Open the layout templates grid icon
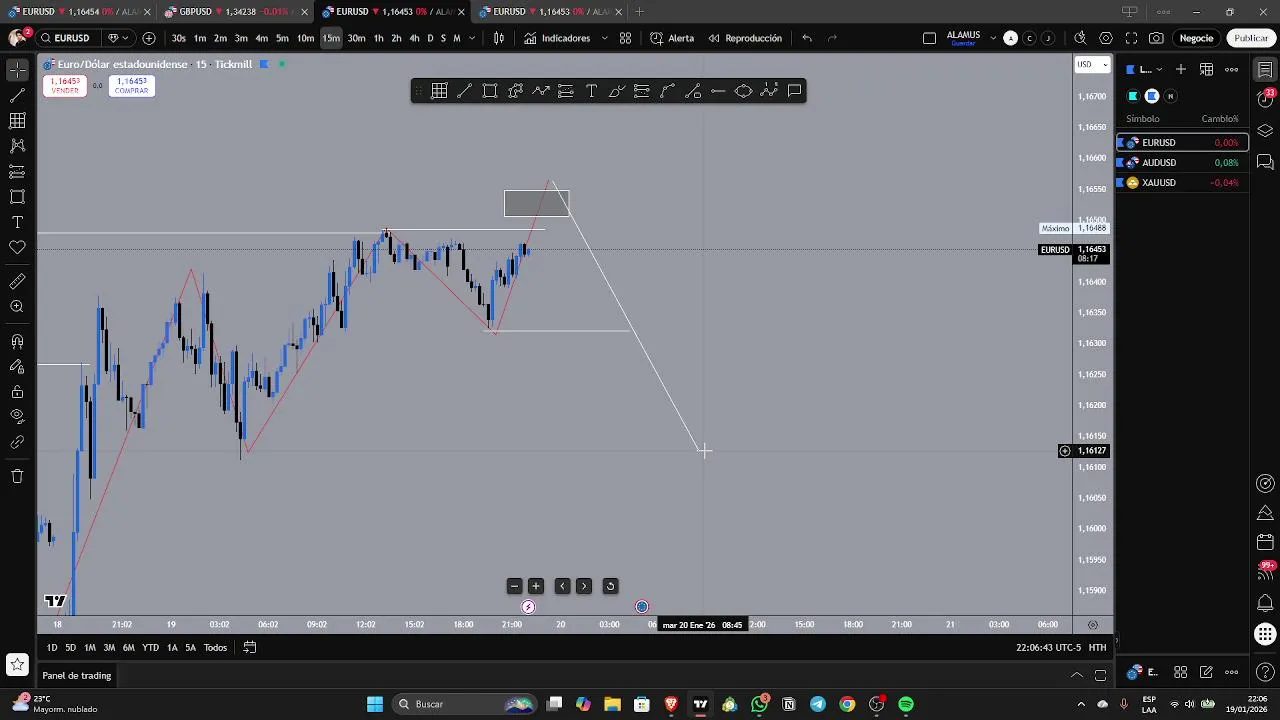Screen dimensions: 1280x720 tap(625, 38)
